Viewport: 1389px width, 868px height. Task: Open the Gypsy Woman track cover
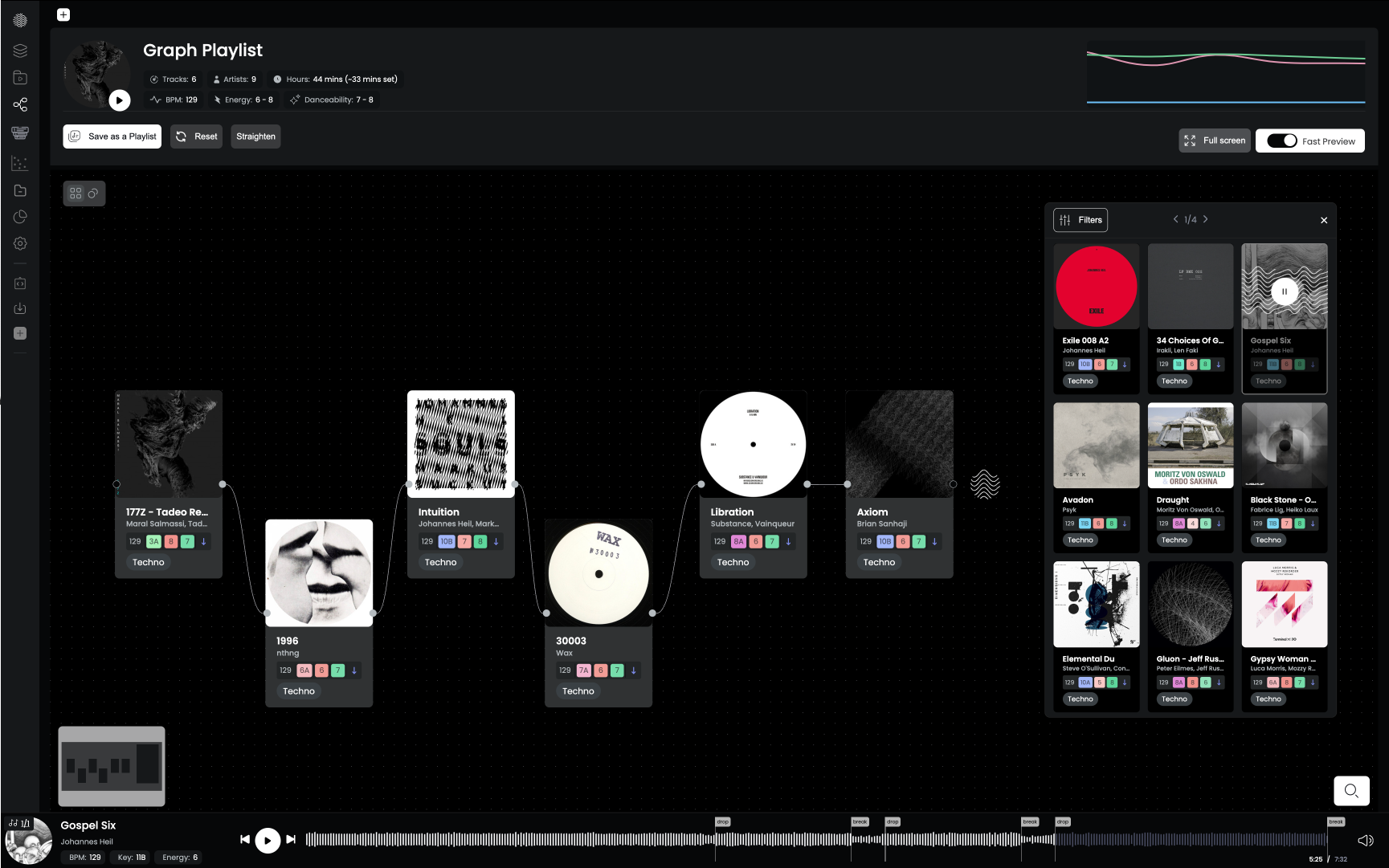click(1285, 604)
